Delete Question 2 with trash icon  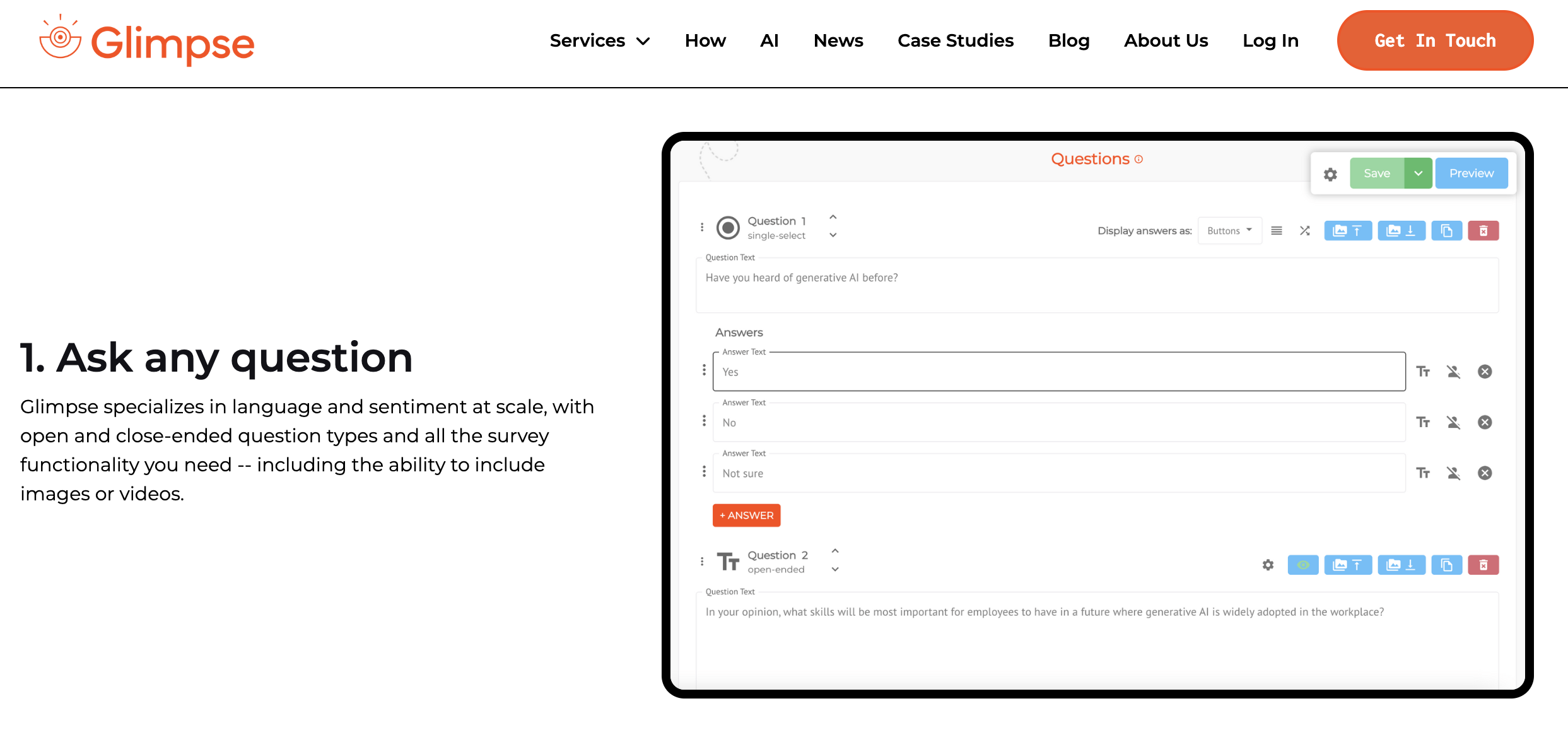click(x=1483, y=565)
